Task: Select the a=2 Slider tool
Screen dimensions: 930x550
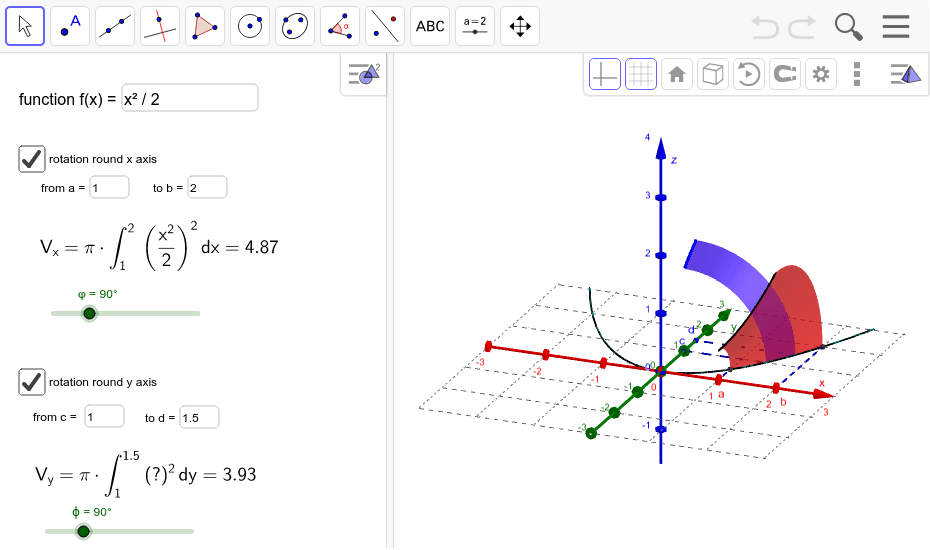Action: (475, 26)
